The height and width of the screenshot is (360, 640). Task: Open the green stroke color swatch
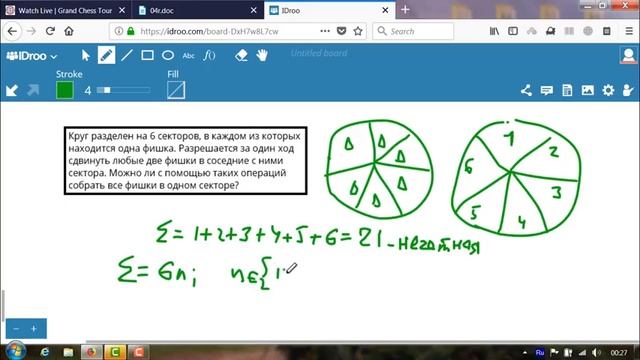coord(64,90)
